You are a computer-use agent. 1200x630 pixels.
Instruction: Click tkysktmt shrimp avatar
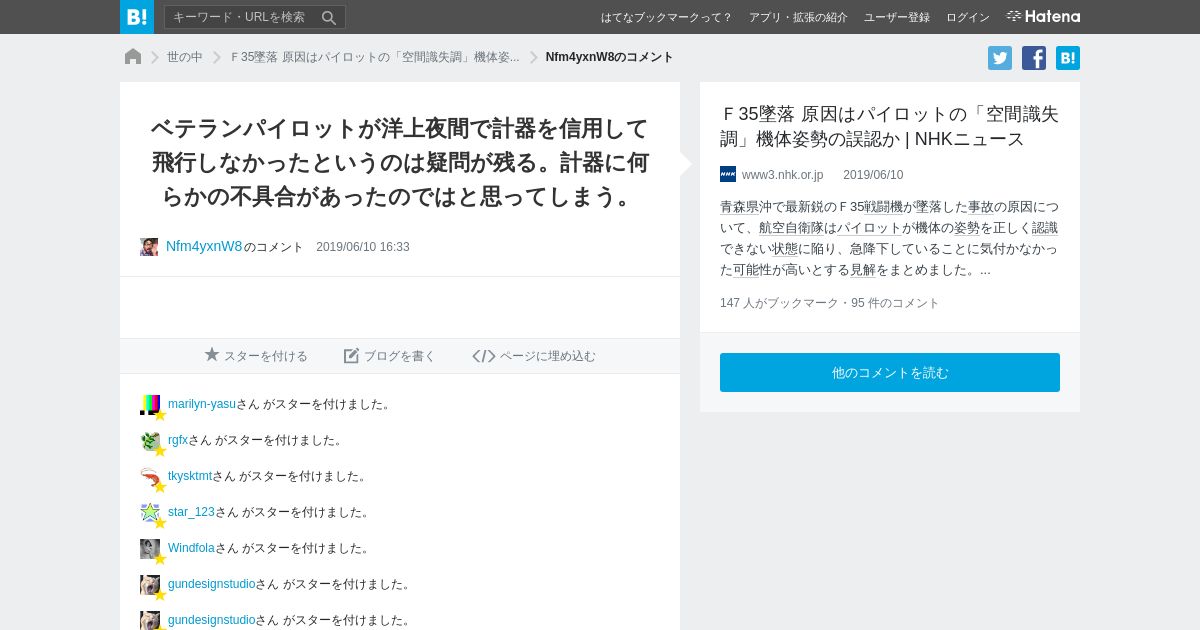[150, 477]
